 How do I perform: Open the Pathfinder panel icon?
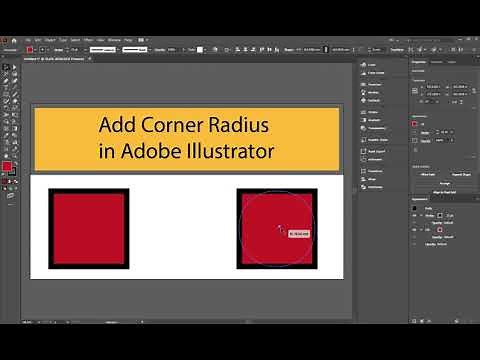[363, 187]
